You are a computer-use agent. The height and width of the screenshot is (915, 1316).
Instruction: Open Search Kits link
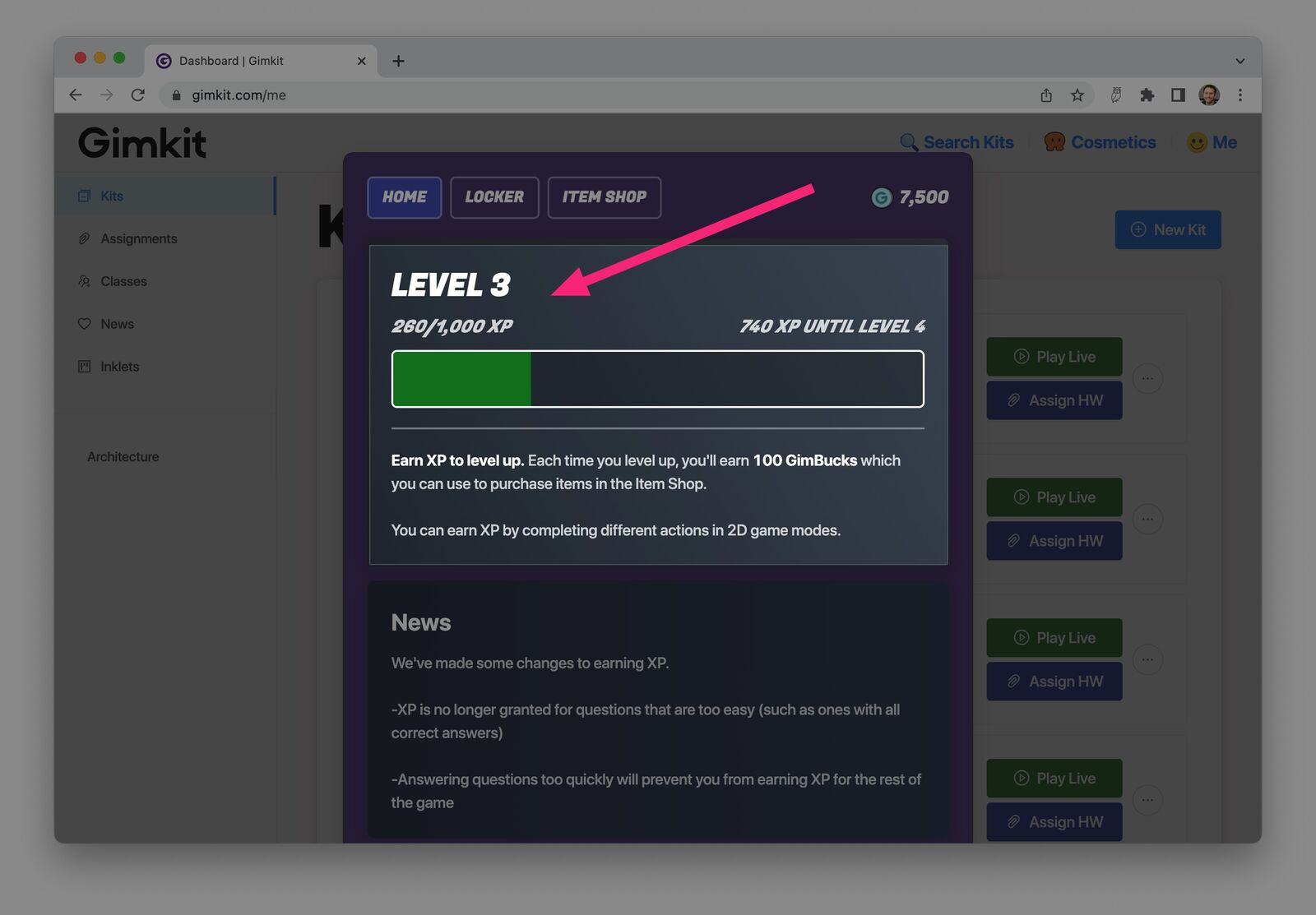(x=957, y=142)
